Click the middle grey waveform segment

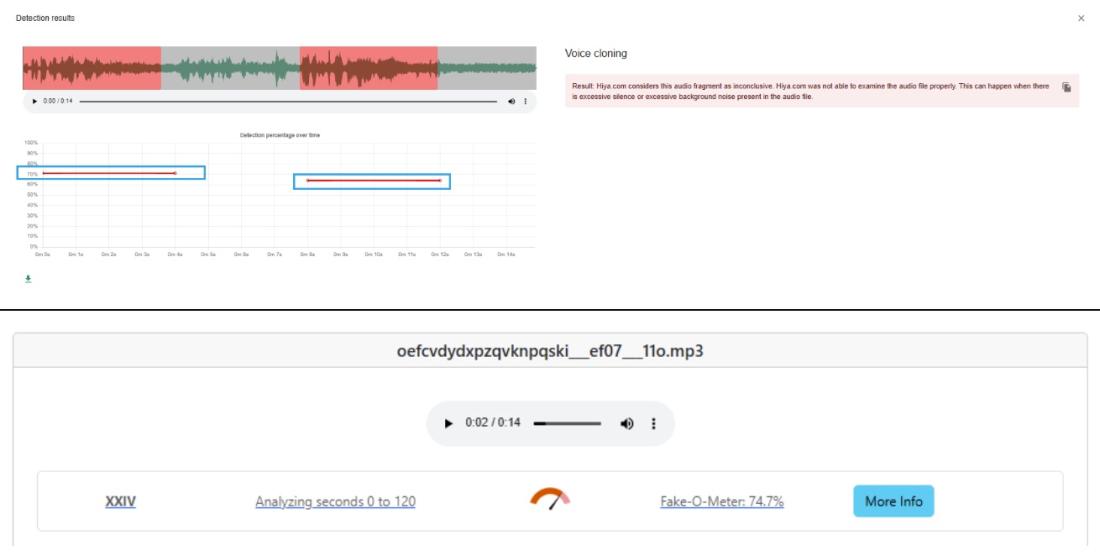pyautogui.click(x=230, y=67)
